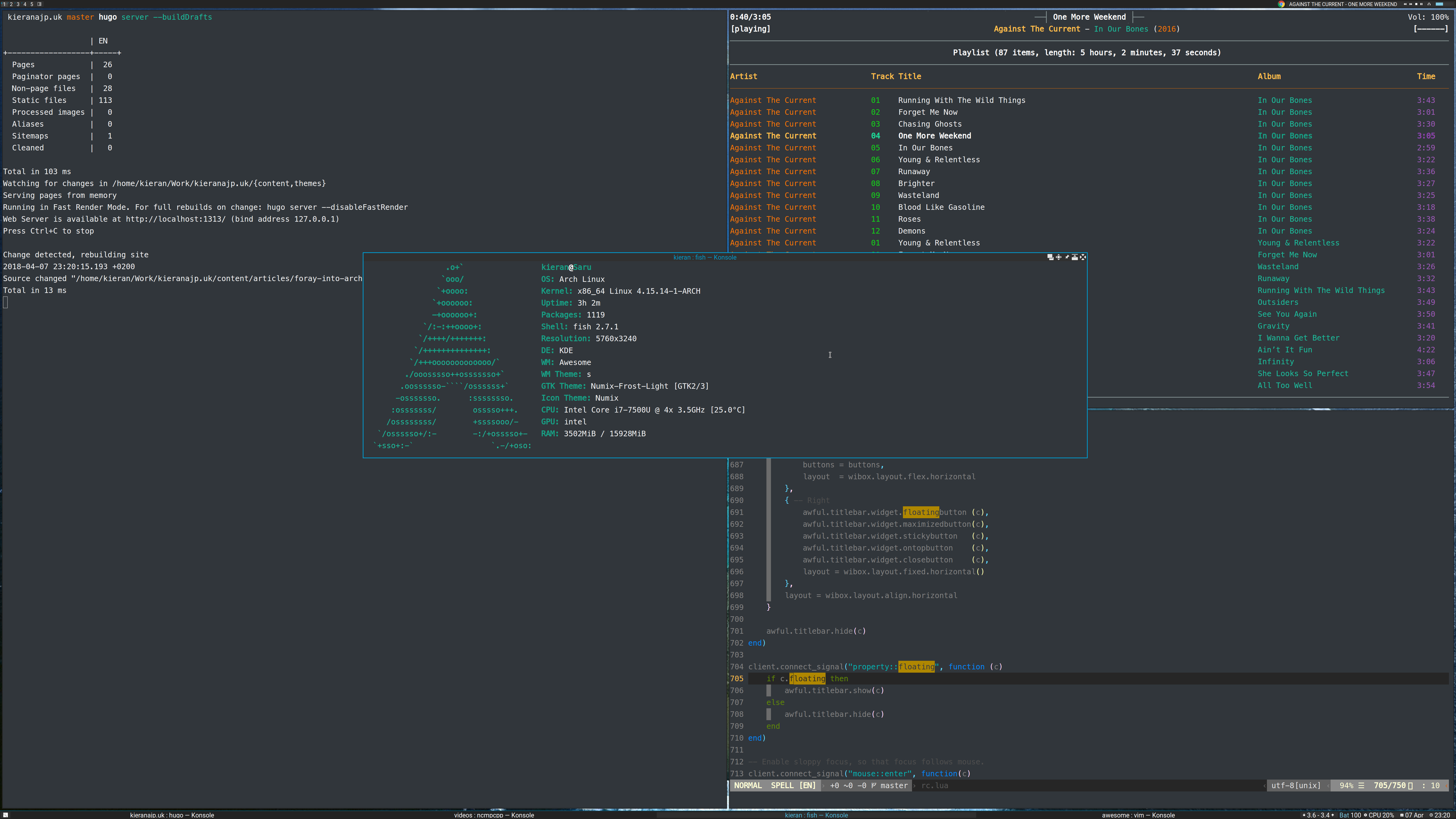The height and width of the screenshot is (819, 1456).
Task: Click 'GTK Theme: Numix-Frost-Light' line in neofetch
Action: (x=625, y=386)
